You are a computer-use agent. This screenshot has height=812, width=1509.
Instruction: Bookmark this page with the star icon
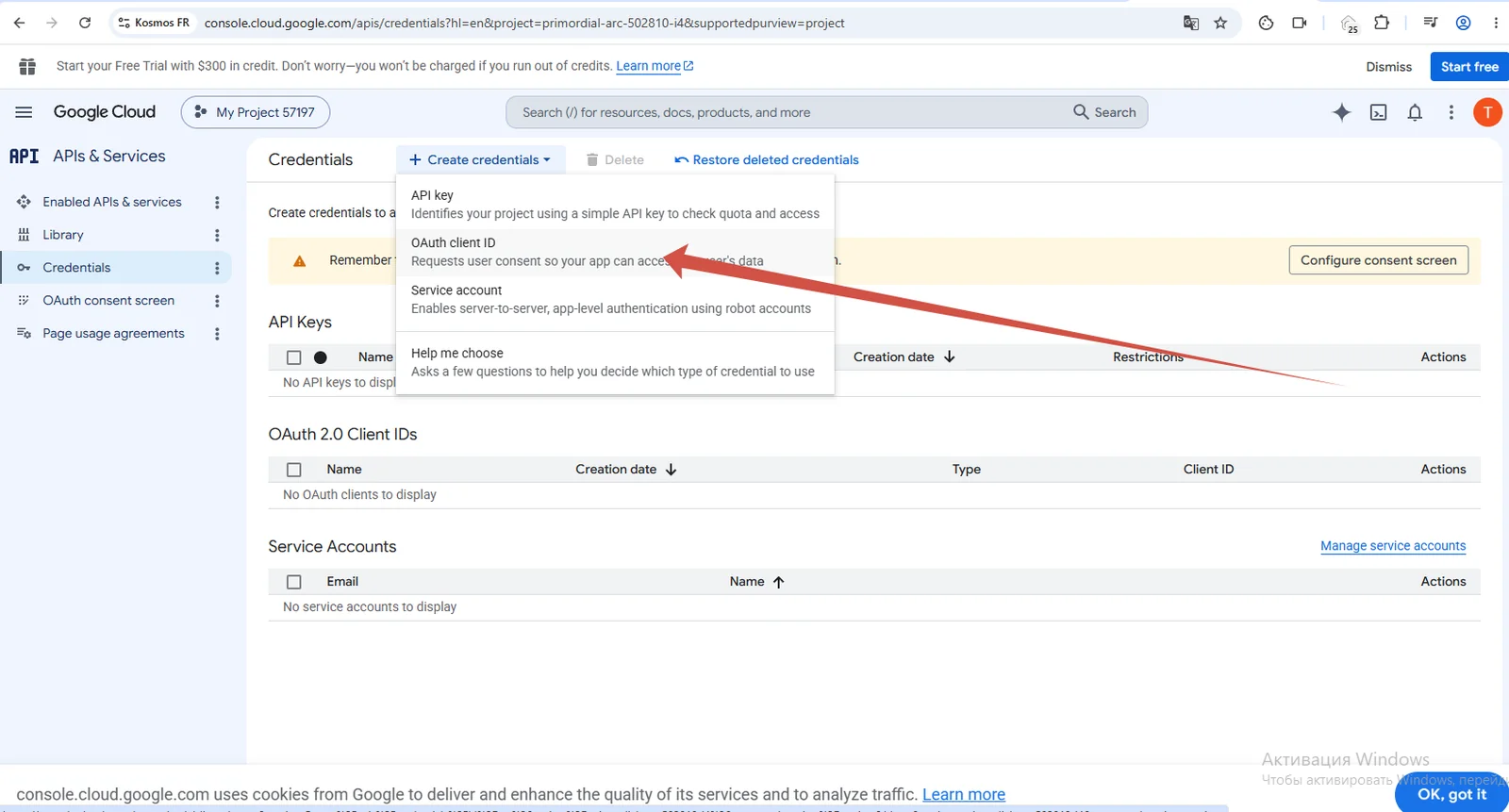(x=1220, y=23)
